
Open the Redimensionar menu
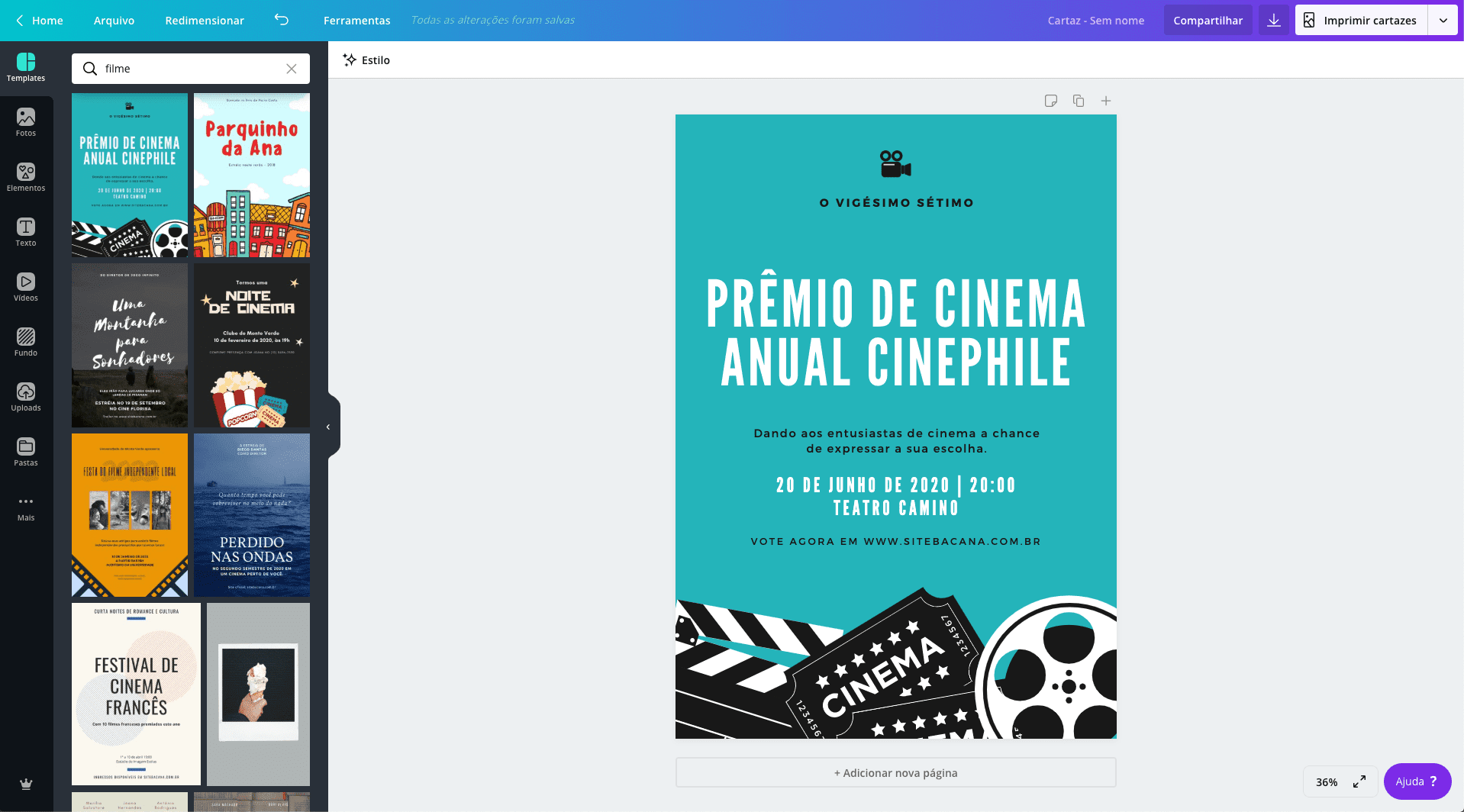tap(204, 21)
